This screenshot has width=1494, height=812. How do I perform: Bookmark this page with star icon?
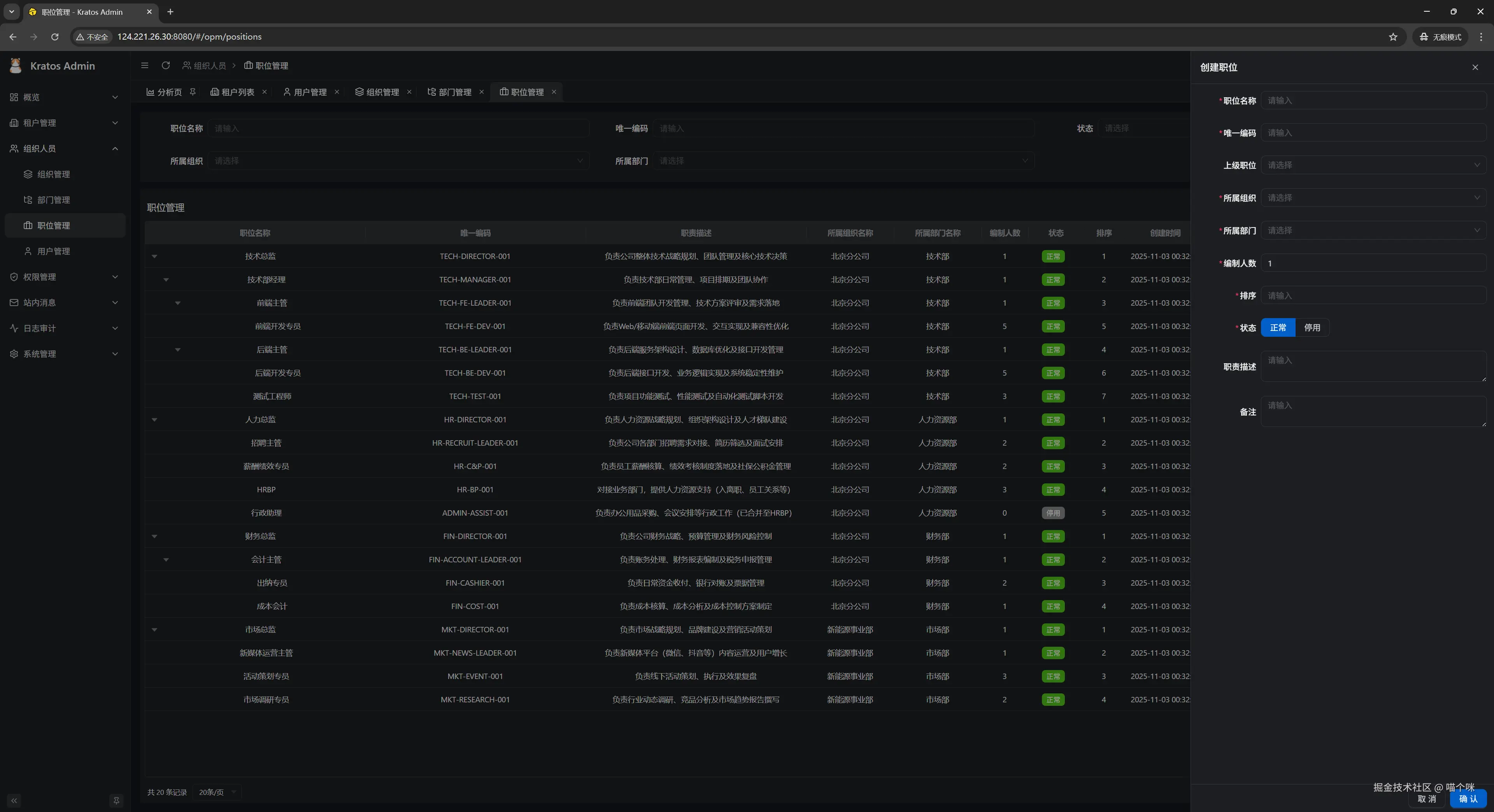pos(1392,37)
